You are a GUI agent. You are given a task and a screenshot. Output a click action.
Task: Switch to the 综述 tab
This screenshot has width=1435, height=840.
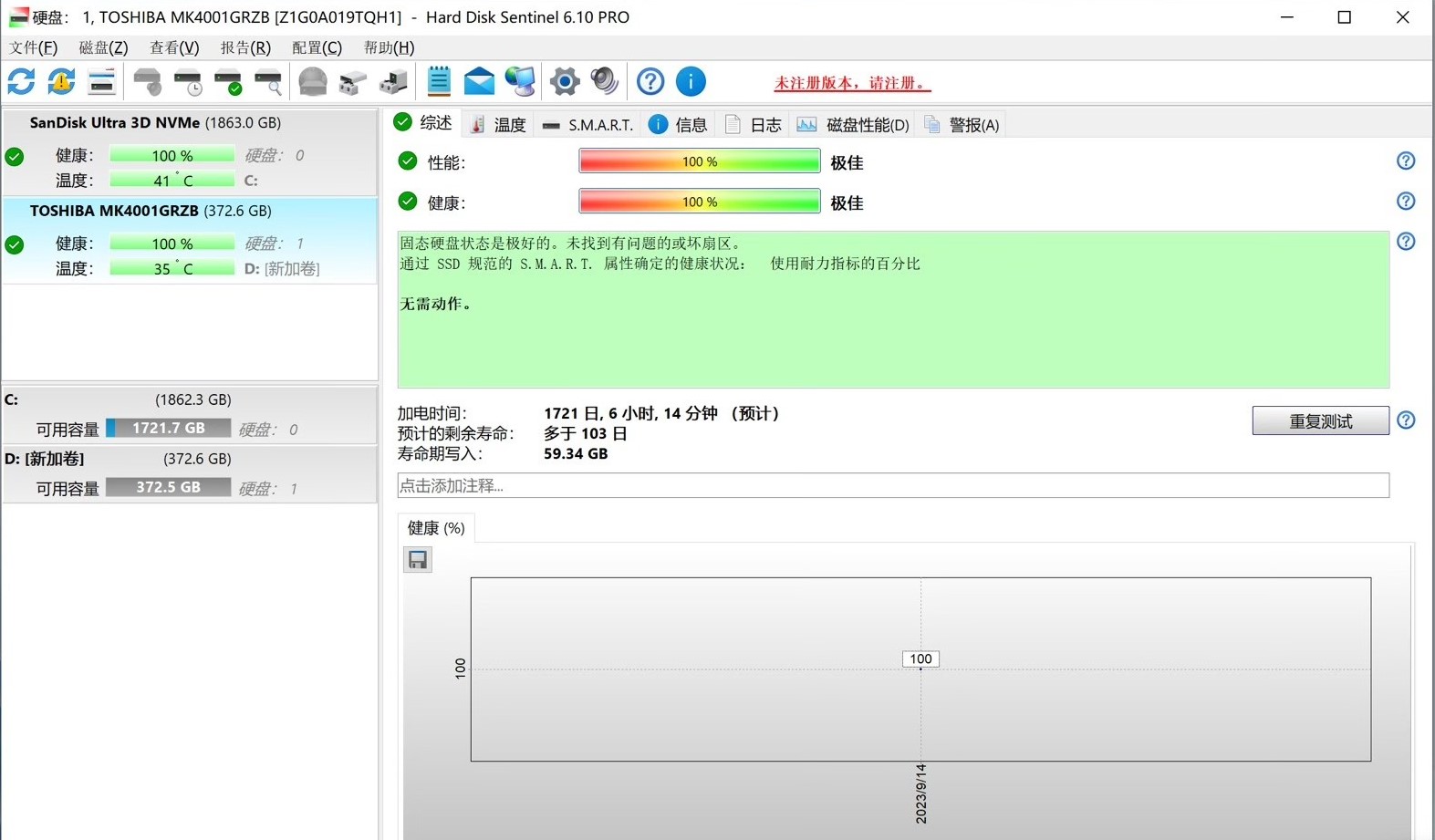(x=422, y=123)
